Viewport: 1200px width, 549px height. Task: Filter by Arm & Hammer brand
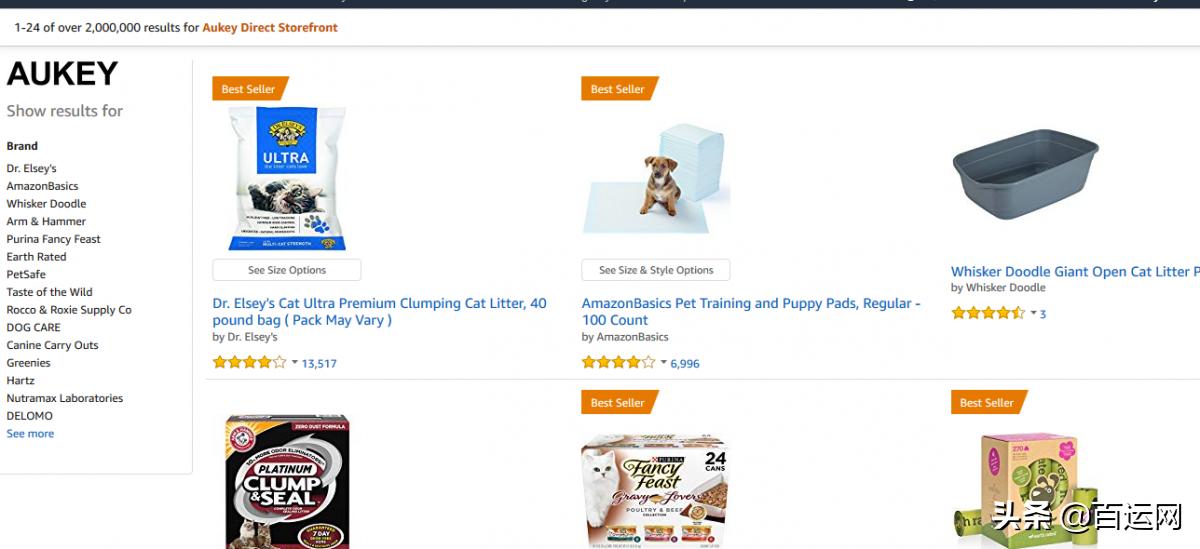46,222
